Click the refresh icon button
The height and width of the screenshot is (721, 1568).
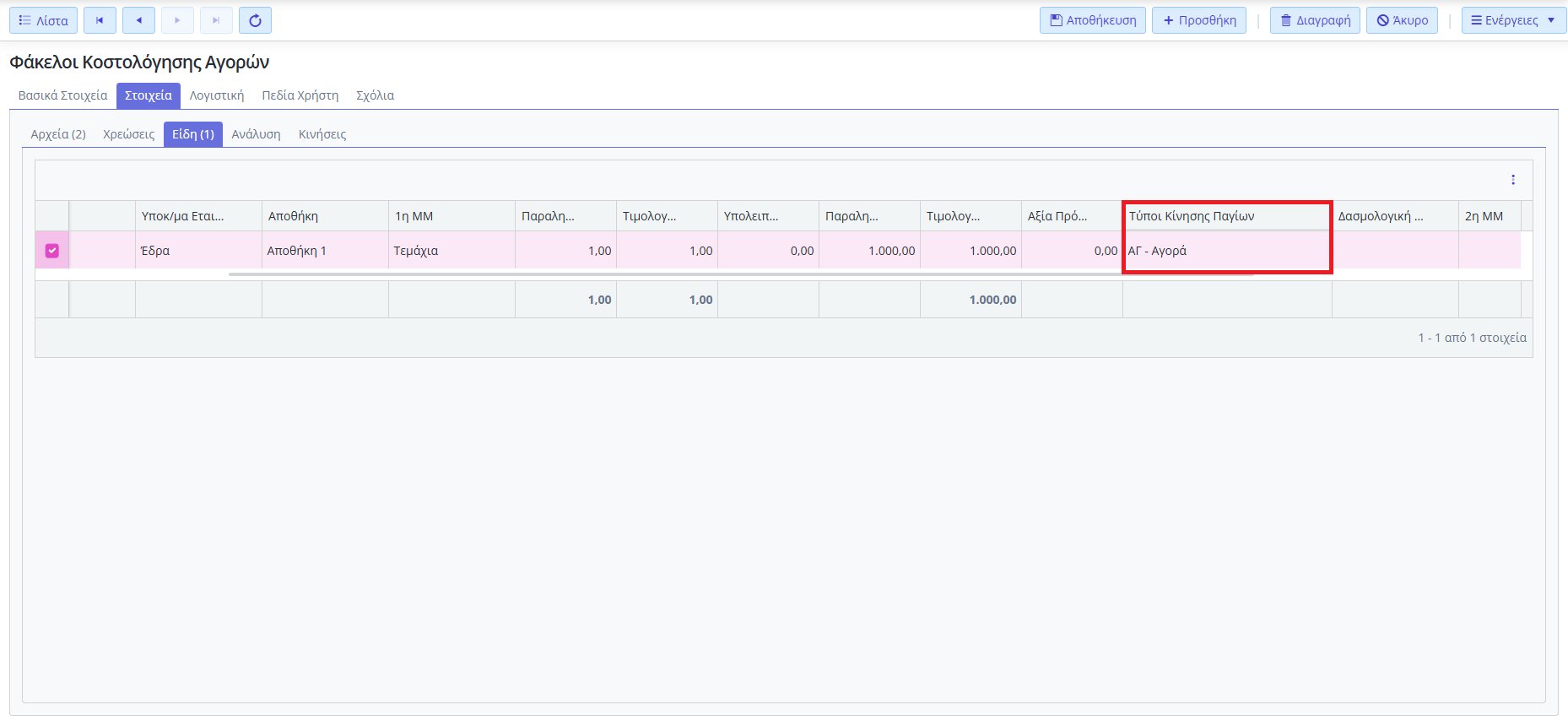[255, 20]
